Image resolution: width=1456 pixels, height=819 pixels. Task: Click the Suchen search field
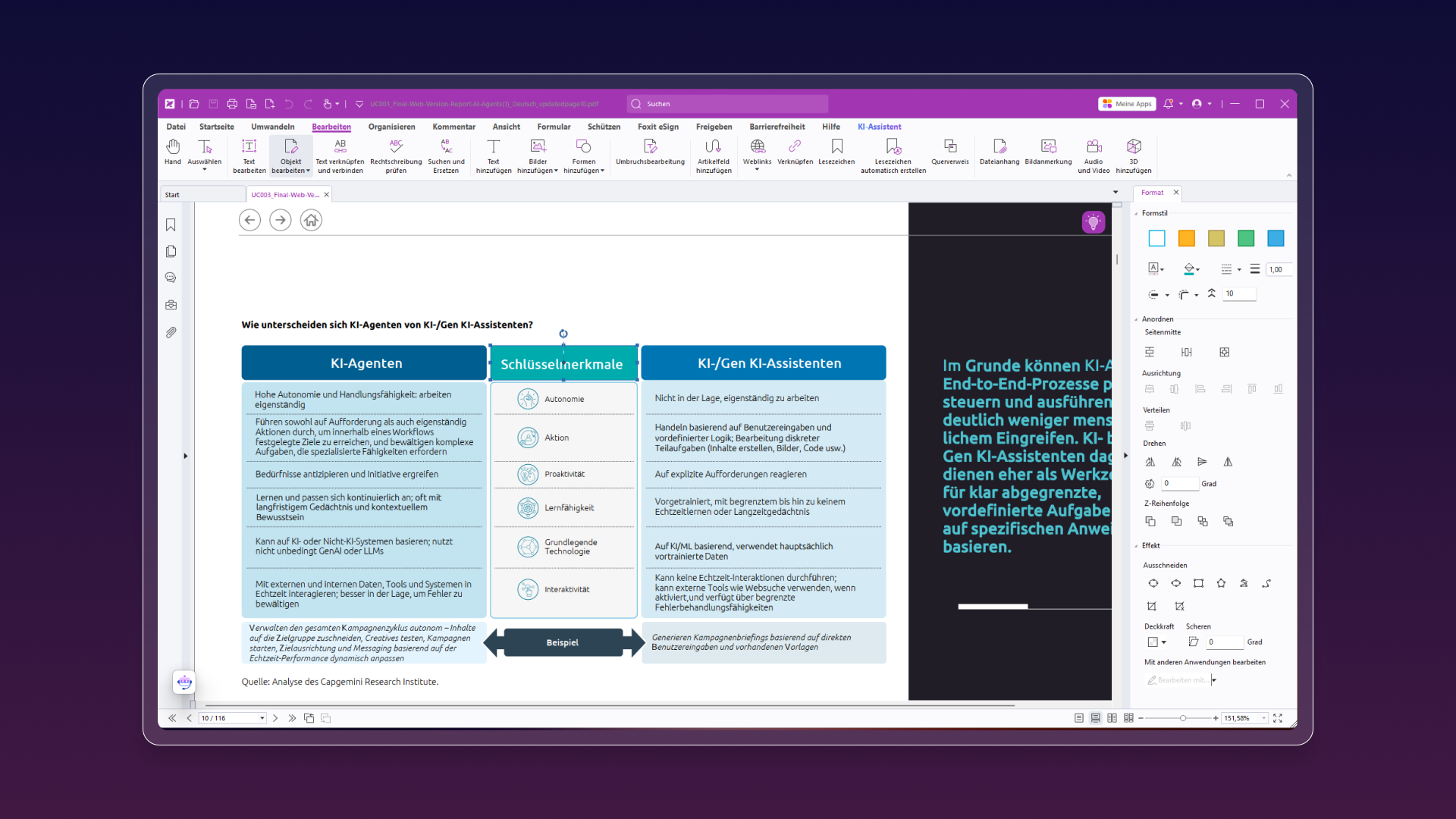tap(728, 104)
